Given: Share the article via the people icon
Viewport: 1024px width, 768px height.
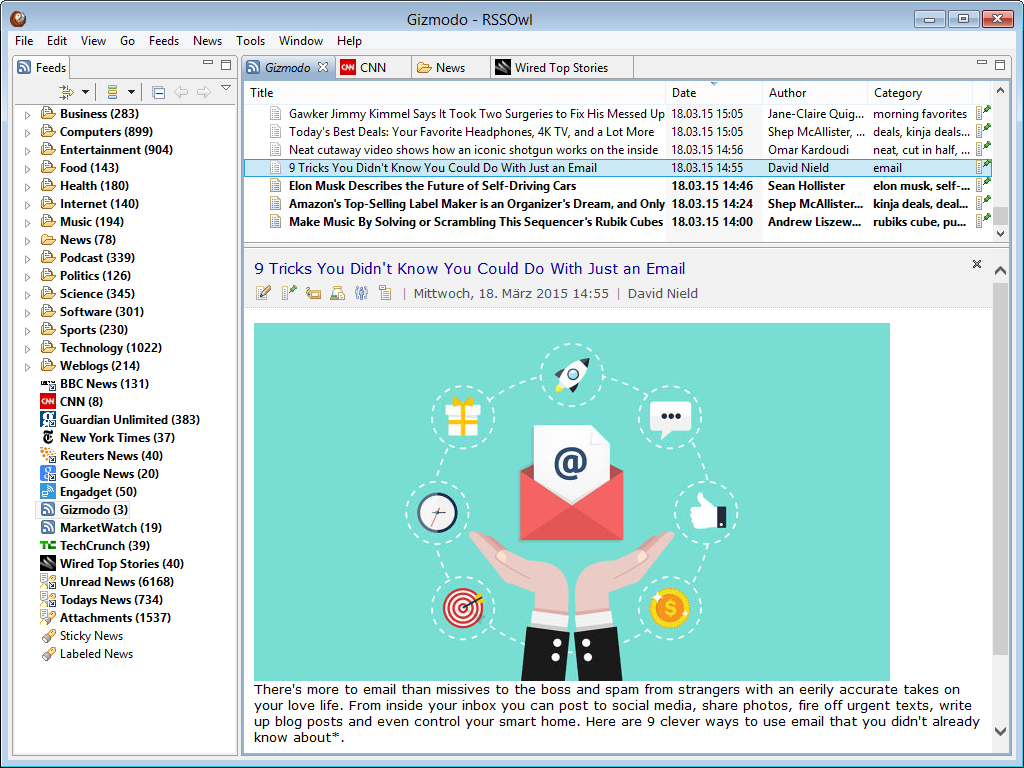Looking at the screenshot, I should click(361, 292).
